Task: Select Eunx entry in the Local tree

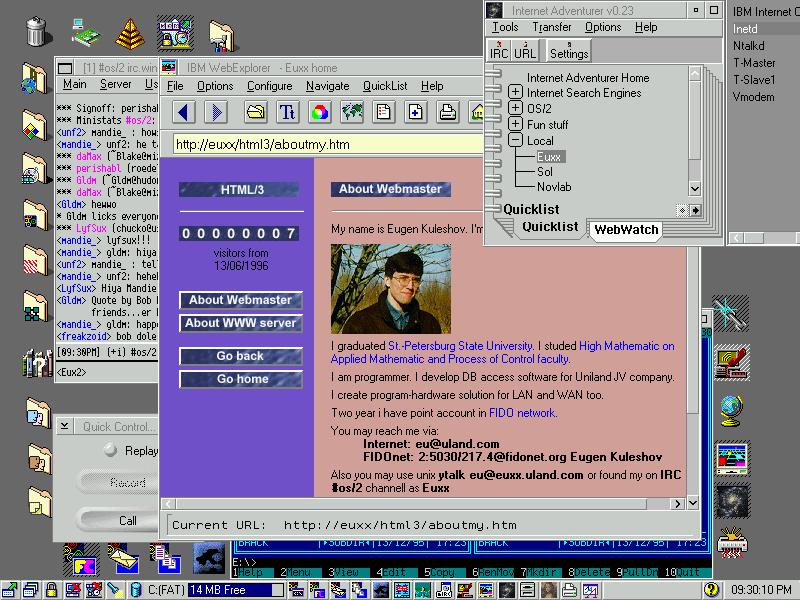Action: (549, 157)
